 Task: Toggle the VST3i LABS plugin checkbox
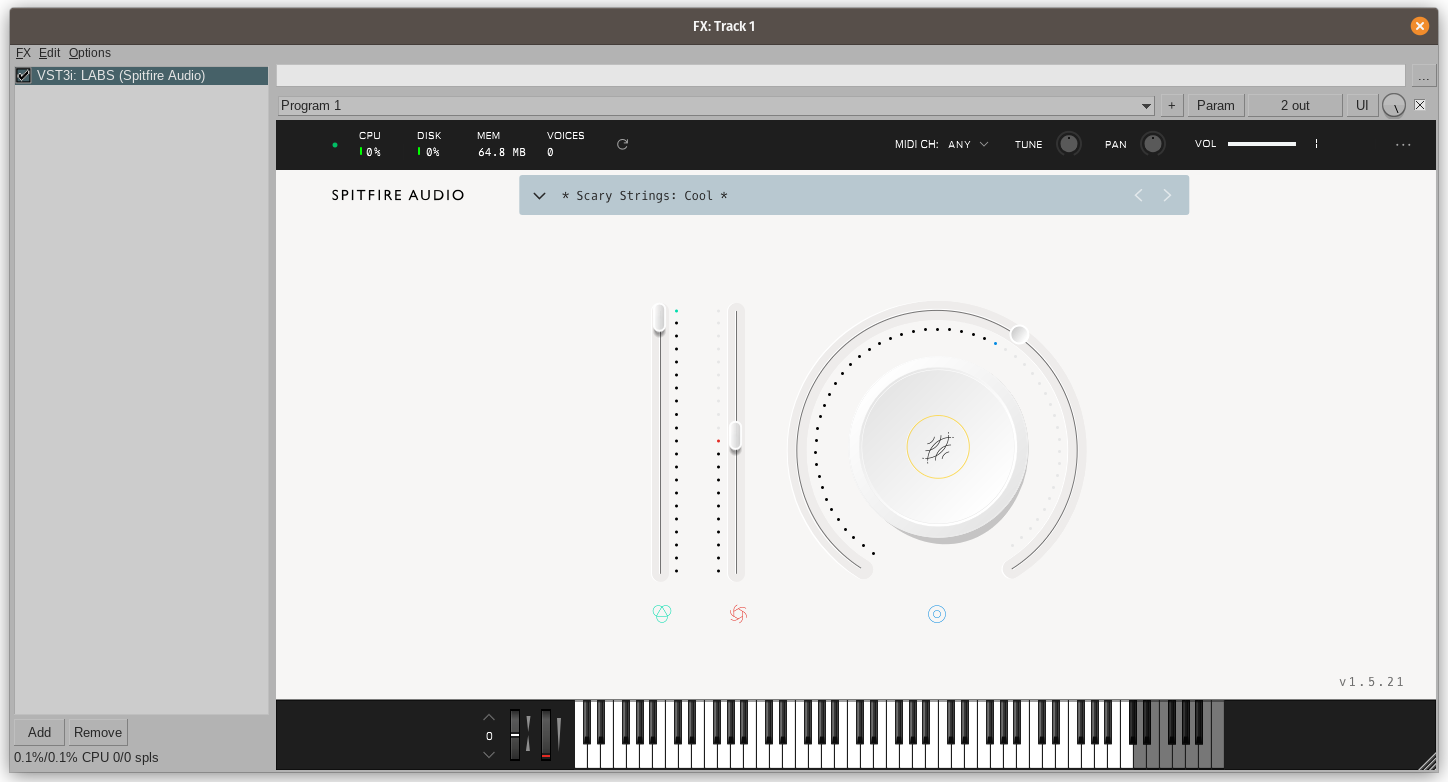pos(23,75)
